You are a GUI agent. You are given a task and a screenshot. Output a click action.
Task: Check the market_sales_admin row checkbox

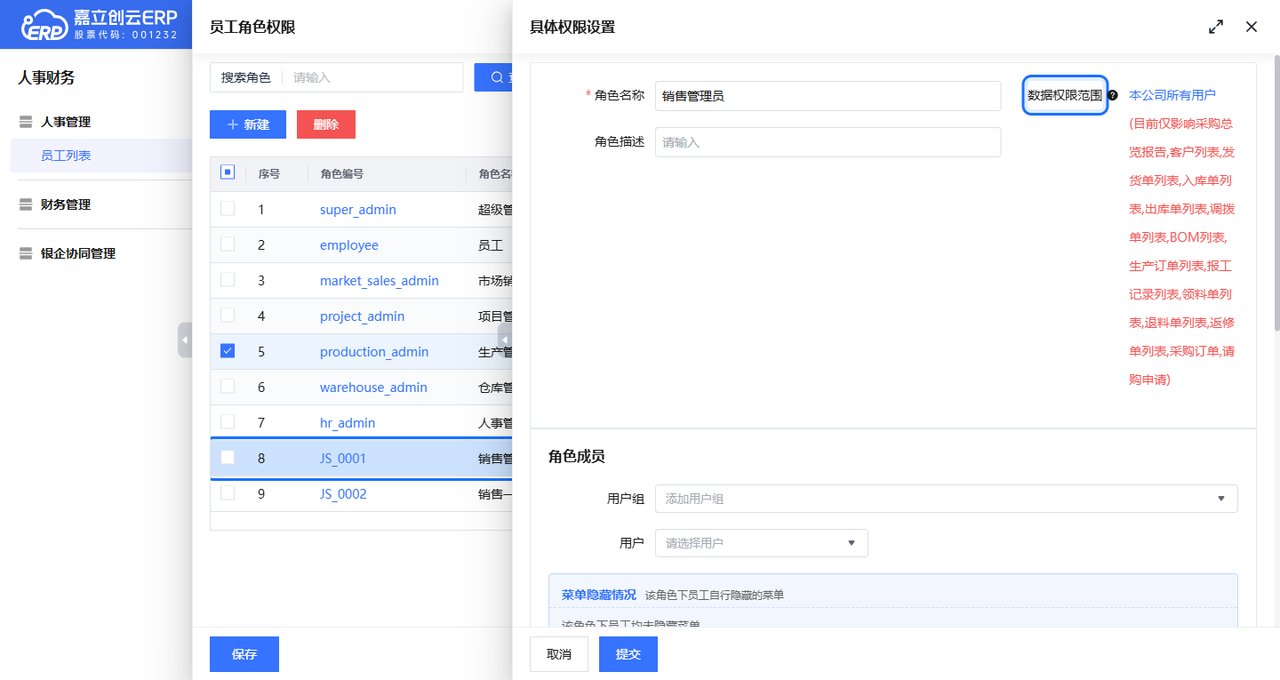[227, 280]
